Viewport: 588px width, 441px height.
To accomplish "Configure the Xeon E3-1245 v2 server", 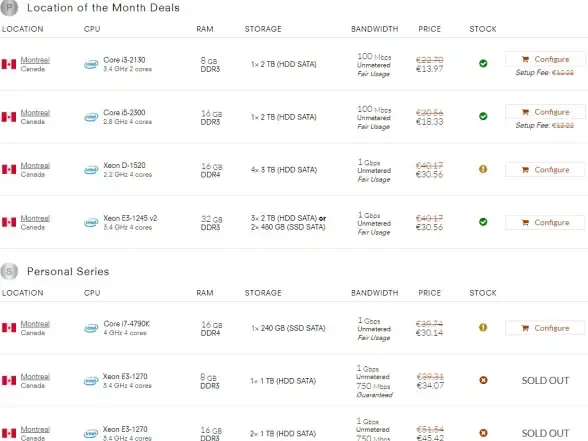I will (545, 223).
